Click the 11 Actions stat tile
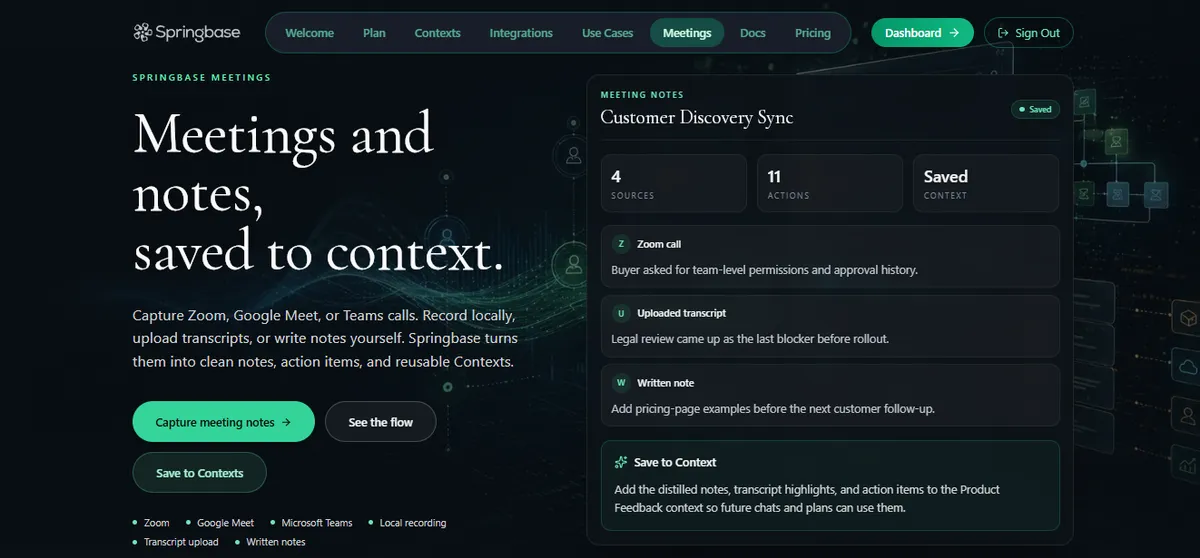The image size is (1200, 558). tap(830, 183)
